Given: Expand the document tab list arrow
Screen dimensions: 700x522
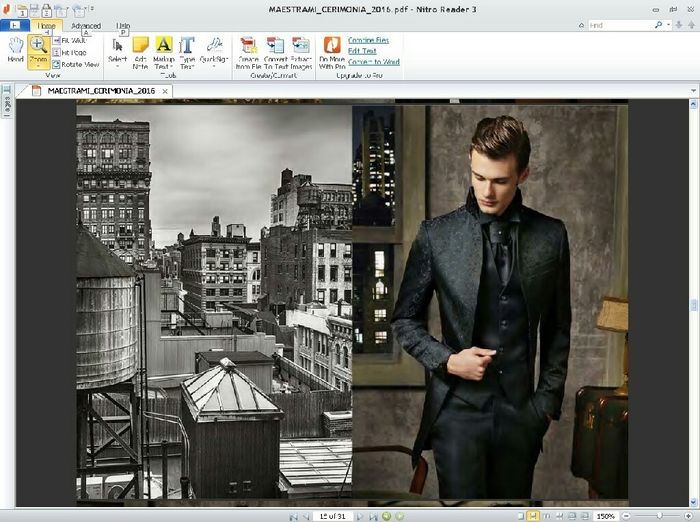Looking at the screenshot, I should (691, 90).
